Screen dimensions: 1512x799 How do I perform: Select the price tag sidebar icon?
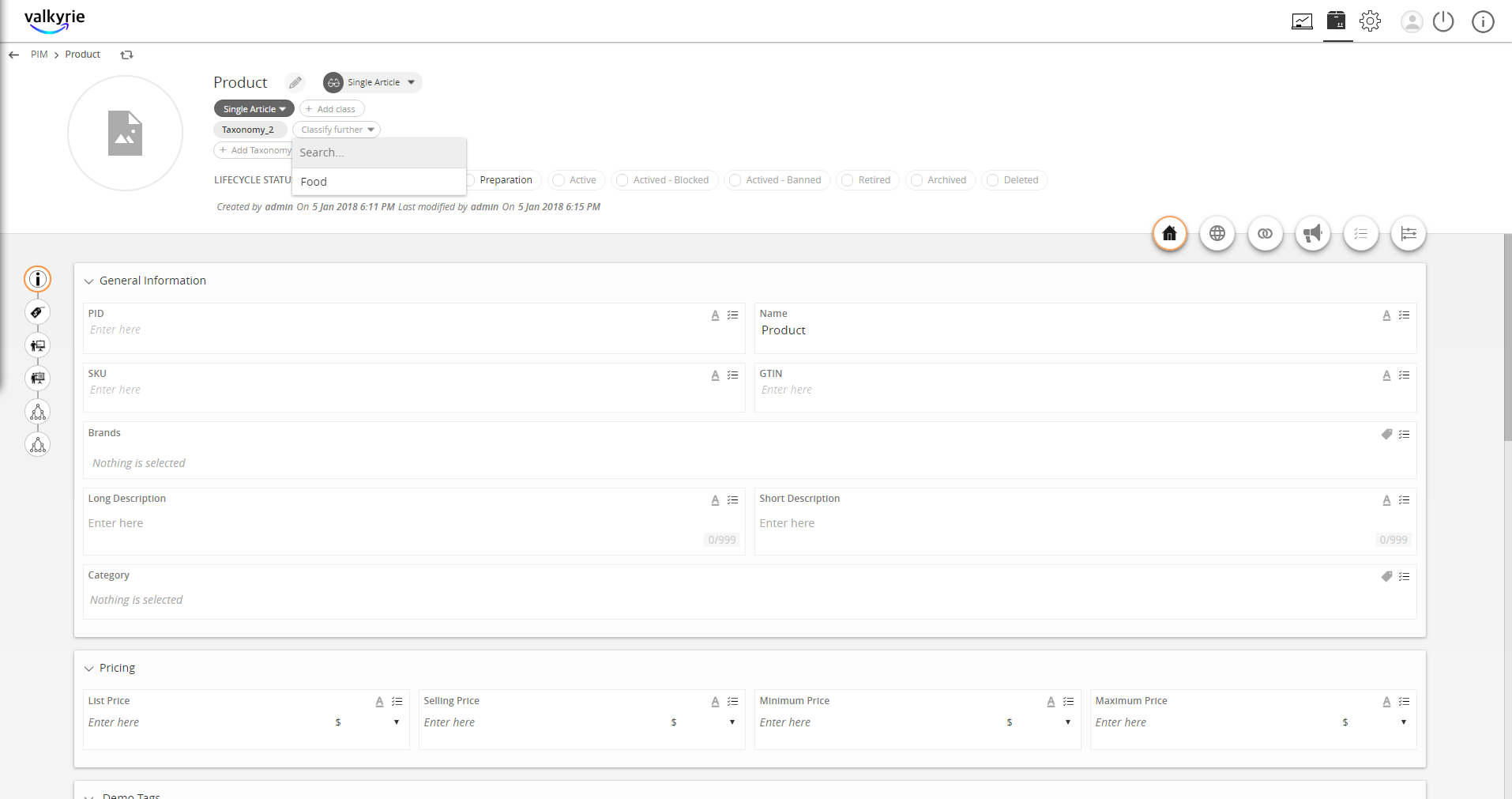coord(38,312)
